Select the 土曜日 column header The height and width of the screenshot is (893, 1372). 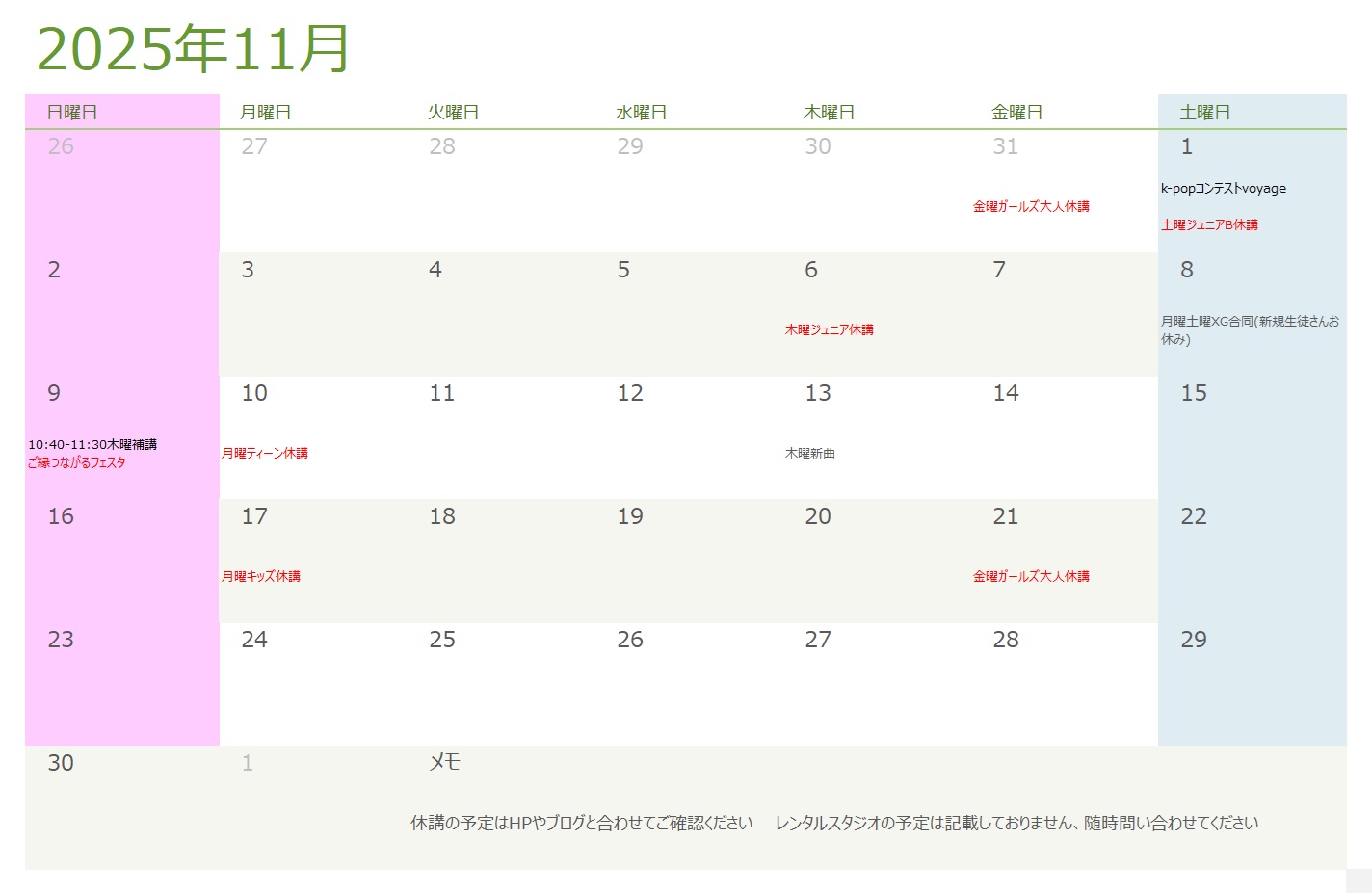(1205, 113)
